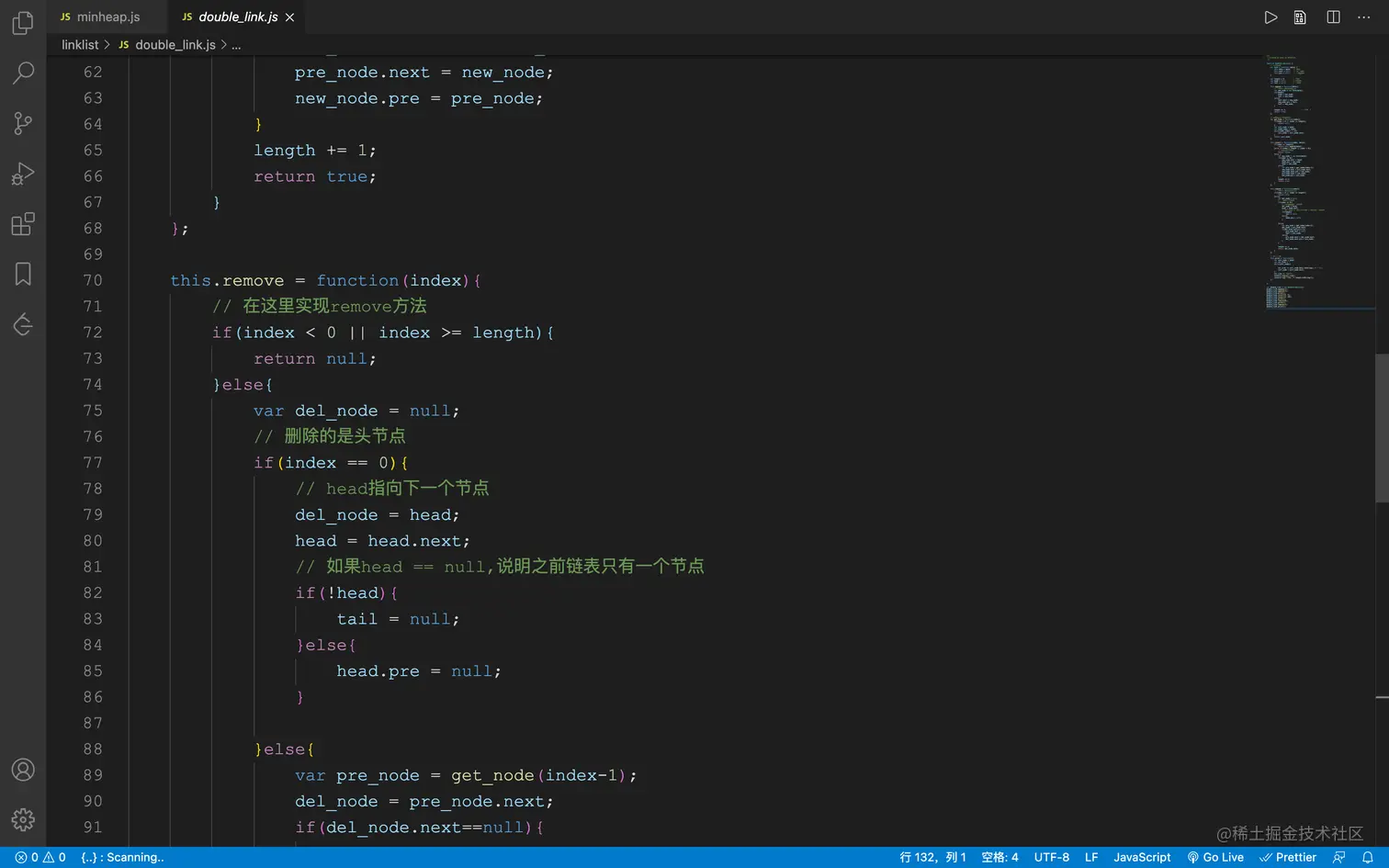Click line number 88 in the gutter
Image resolution: width=1389 pixels, height=868 pixels.
[93, 749]
